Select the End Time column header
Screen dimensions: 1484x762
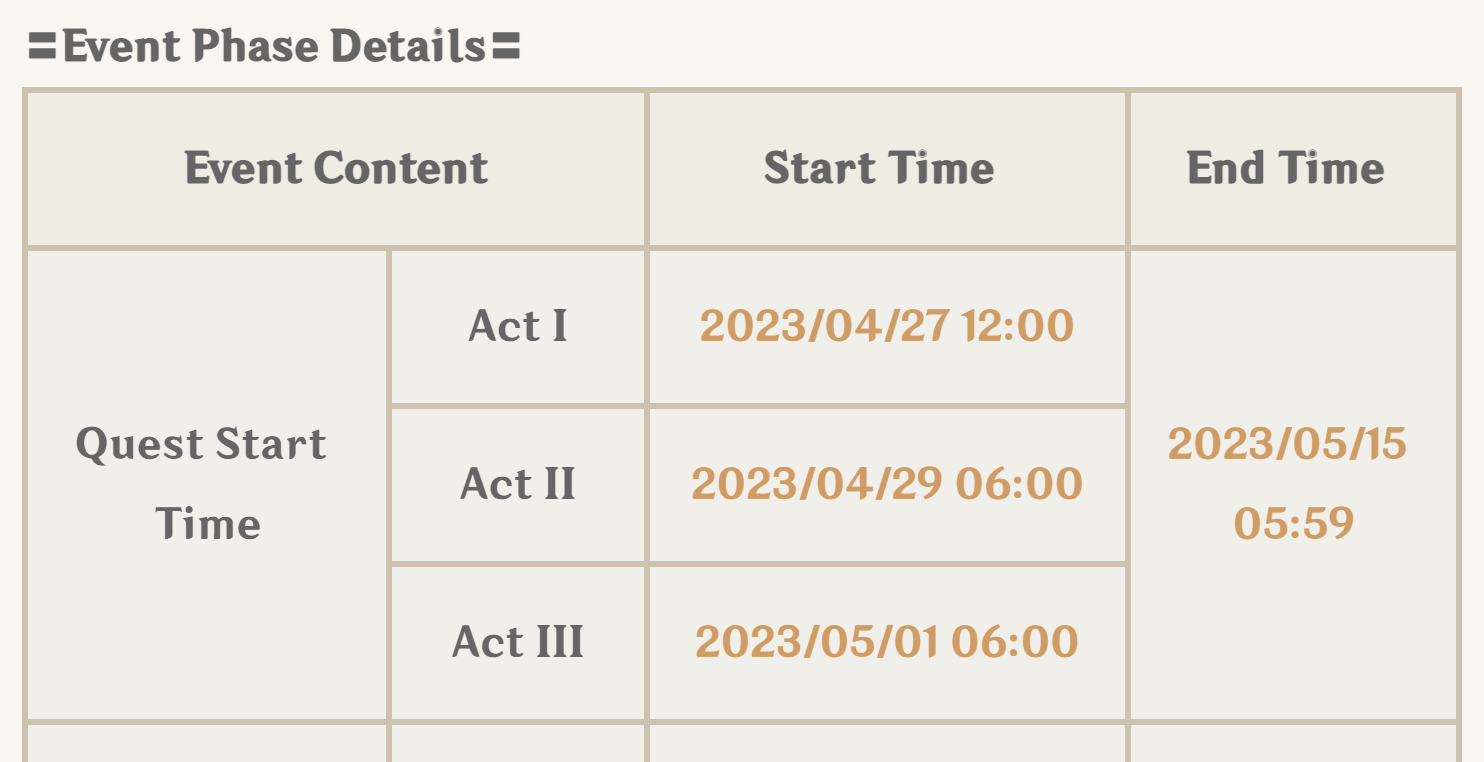click(x=1285, y=168)
